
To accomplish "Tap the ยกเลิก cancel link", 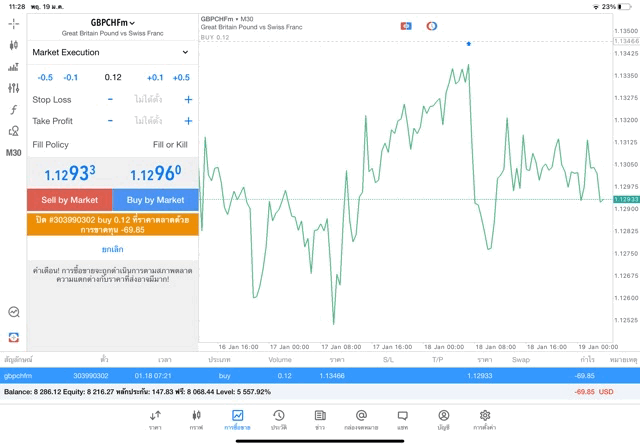I will point(113,249).
